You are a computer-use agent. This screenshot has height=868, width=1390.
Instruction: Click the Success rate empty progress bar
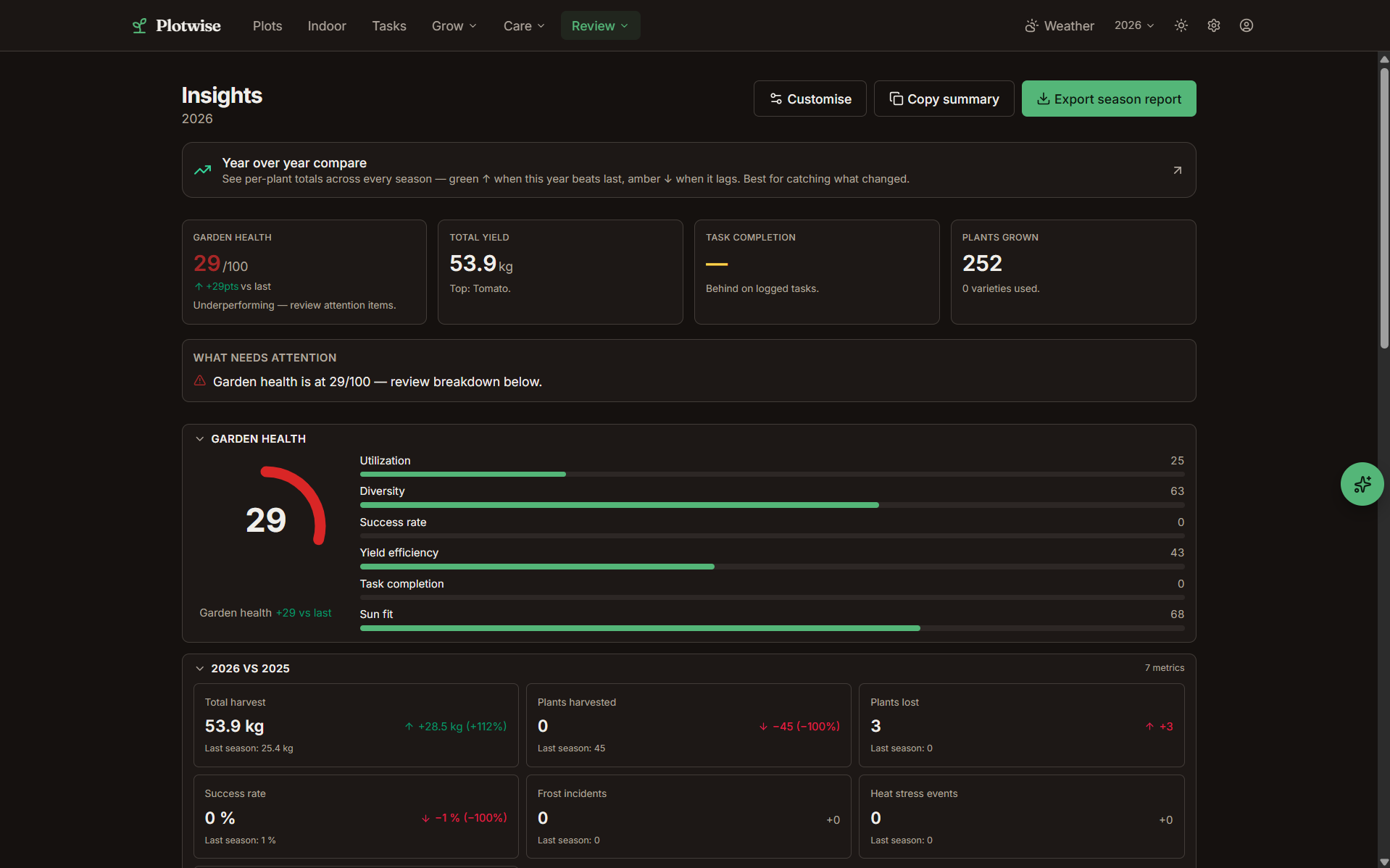pyautogui.click(x=772, y=536)
